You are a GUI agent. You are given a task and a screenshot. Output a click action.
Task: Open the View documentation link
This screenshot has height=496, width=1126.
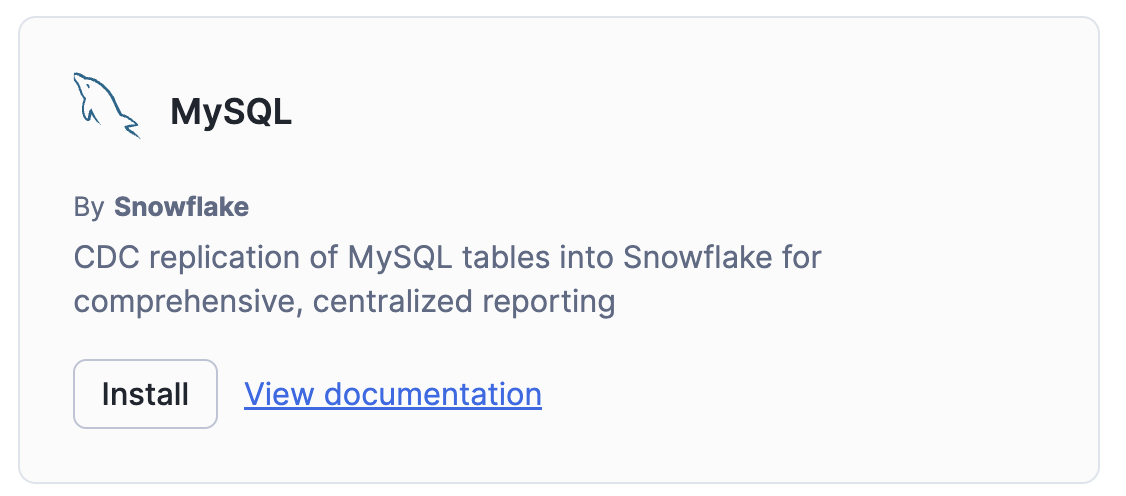point(393,394)
